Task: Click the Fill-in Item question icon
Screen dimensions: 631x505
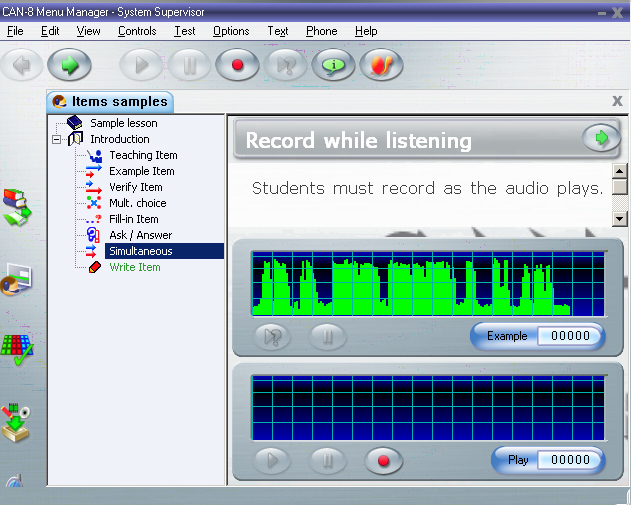Action: (94, 219)
